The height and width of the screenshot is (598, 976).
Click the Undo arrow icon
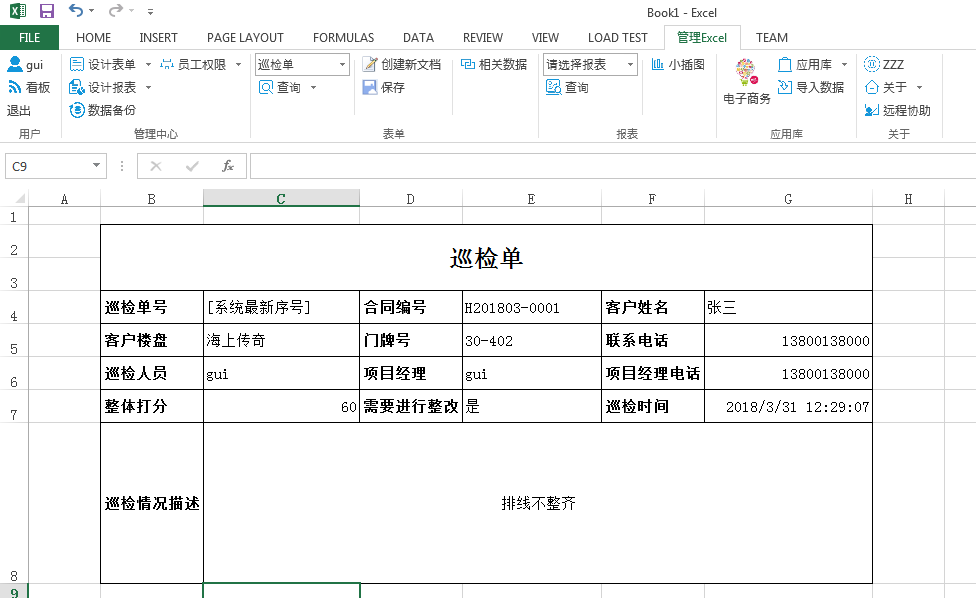point(75,11)
